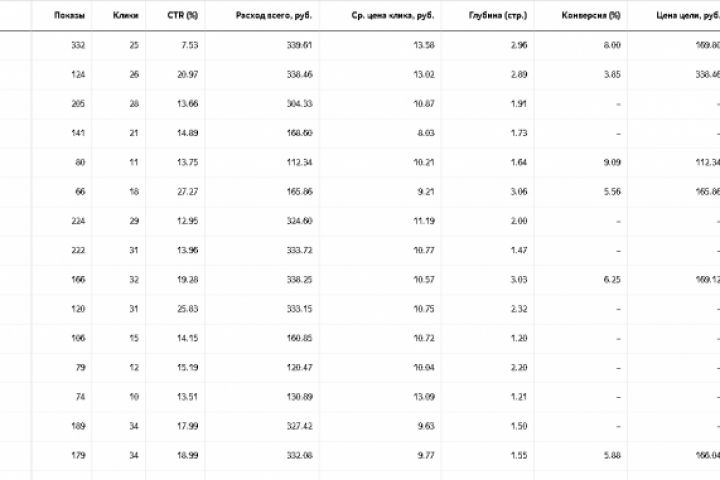Click the spend cell showing 333.72
720x480 pixels.
pos(298,250)
